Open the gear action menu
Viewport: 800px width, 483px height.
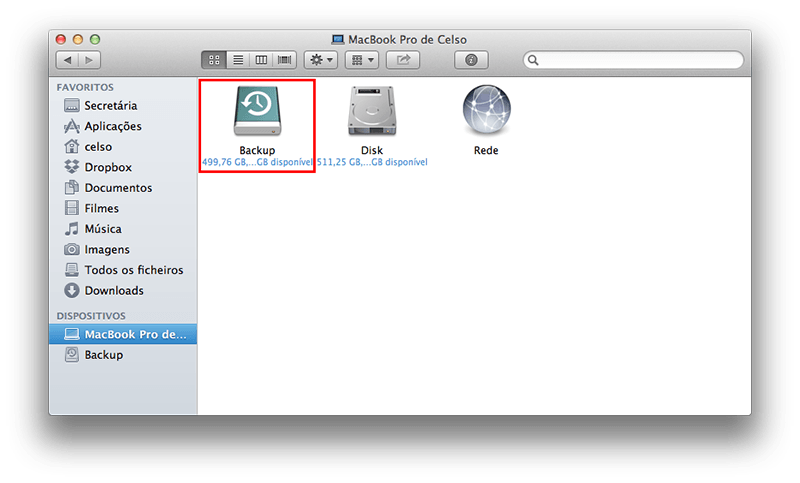click(x=321, y=60)
